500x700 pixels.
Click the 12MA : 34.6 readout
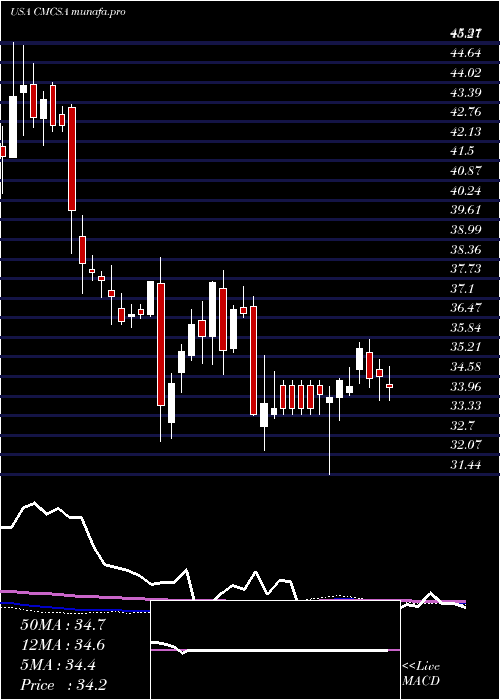pos(63,645)
